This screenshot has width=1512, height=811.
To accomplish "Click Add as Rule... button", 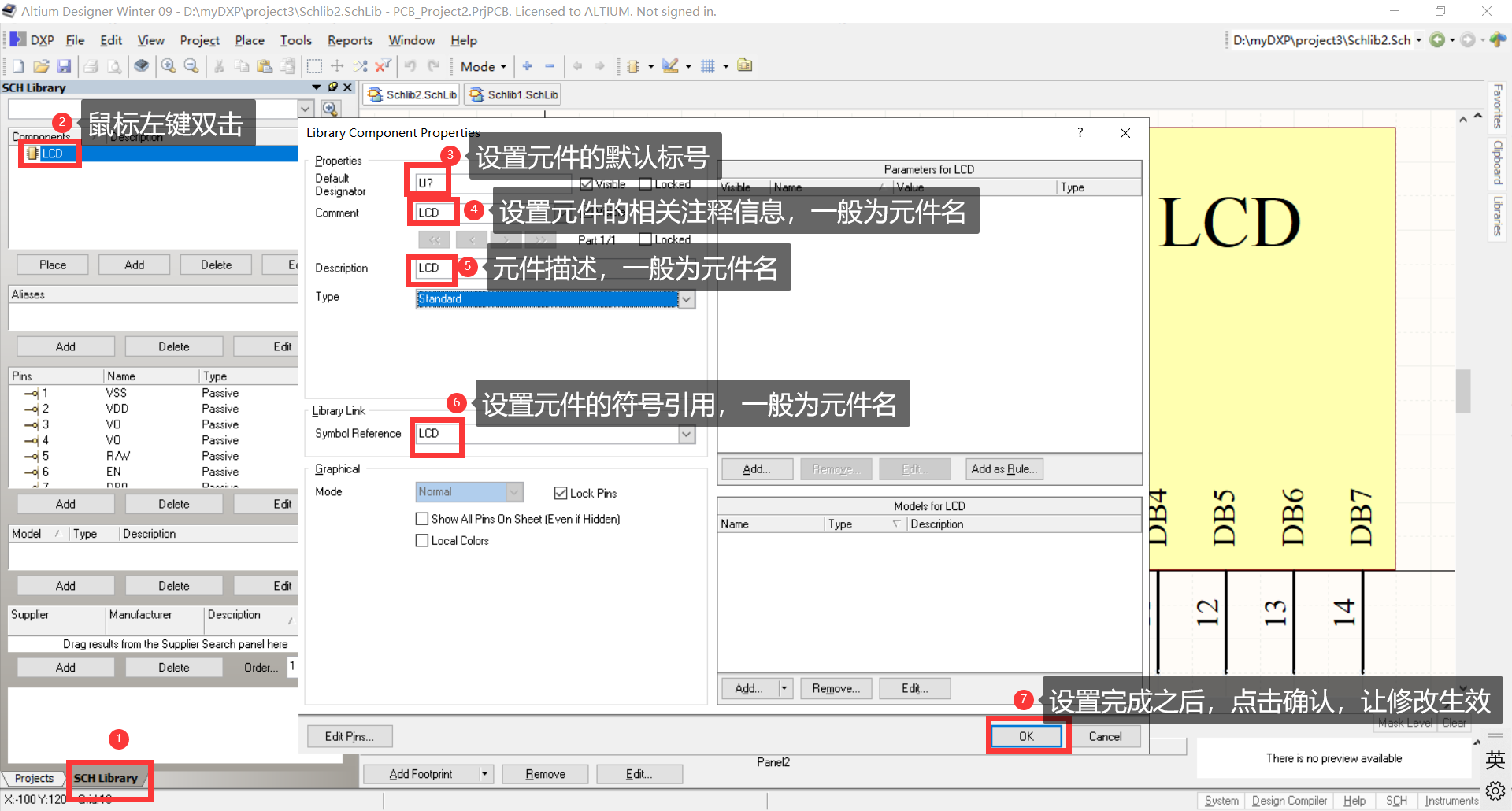I will (x=1004, y=469).
